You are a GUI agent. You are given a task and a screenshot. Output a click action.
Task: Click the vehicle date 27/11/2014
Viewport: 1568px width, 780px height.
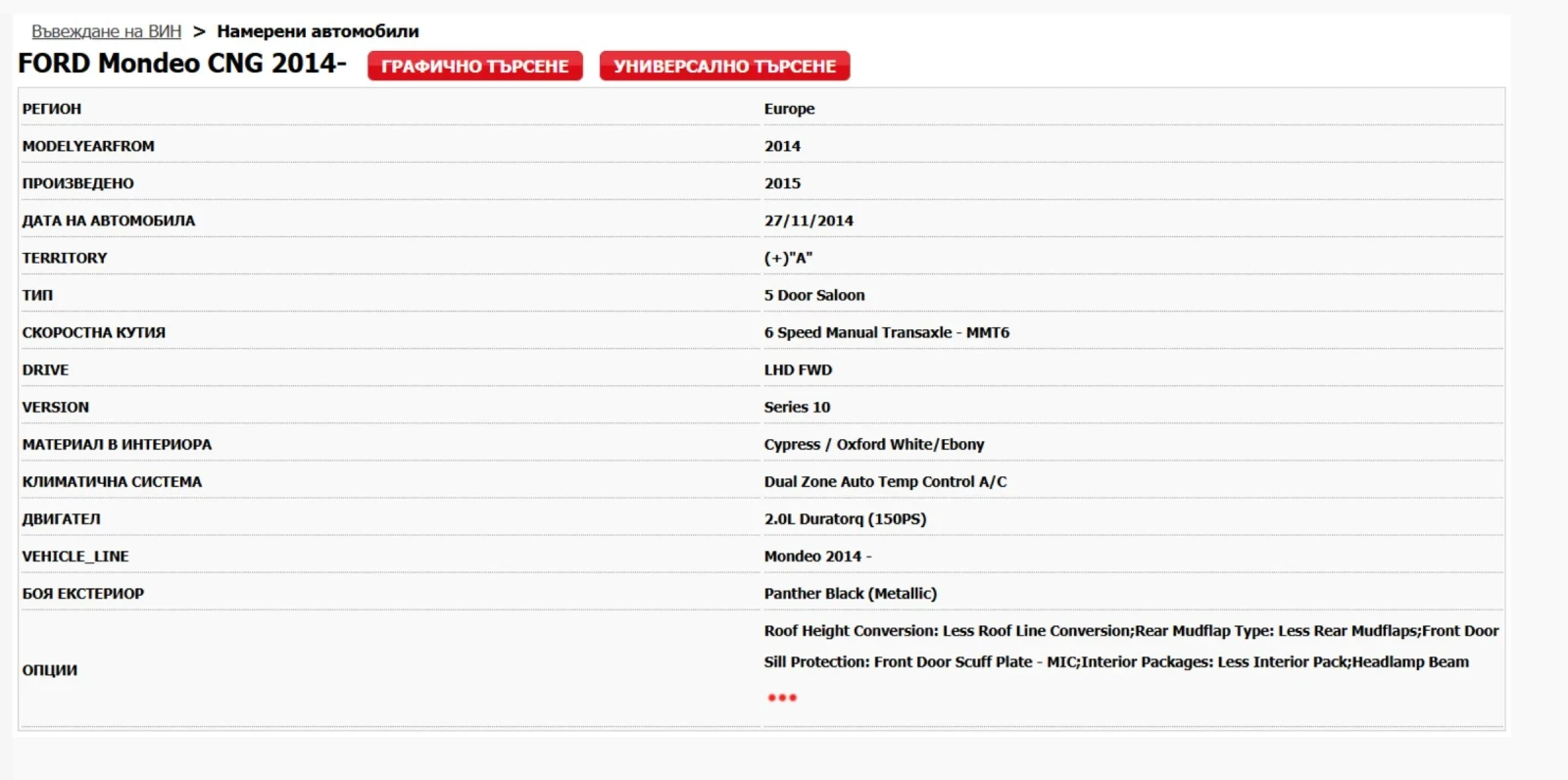click(808, 220)
